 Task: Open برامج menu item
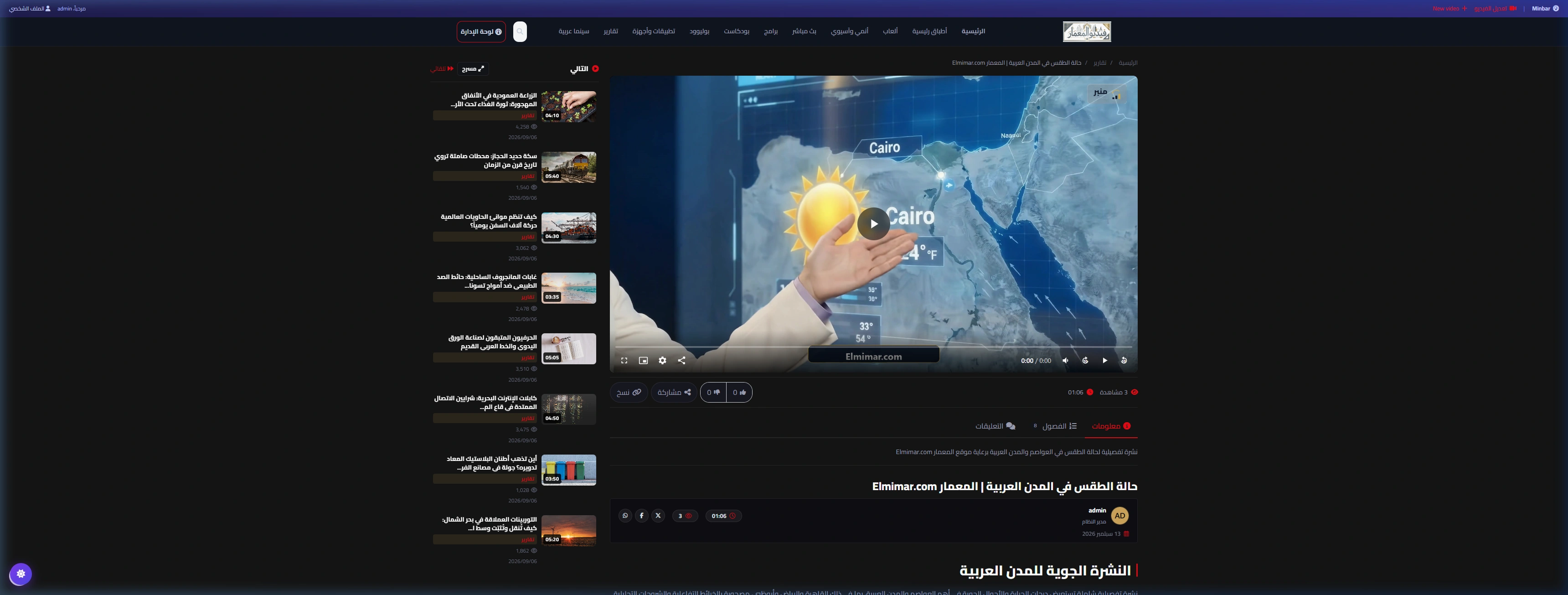[x=771, y=31]
